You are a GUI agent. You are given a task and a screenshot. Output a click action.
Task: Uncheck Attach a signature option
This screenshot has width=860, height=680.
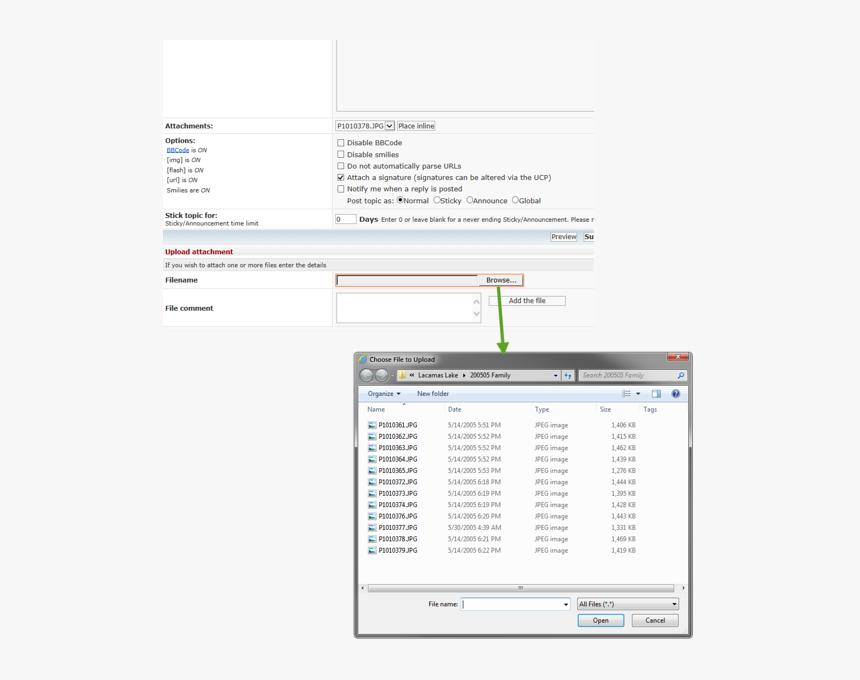click(x=341, y=177)
